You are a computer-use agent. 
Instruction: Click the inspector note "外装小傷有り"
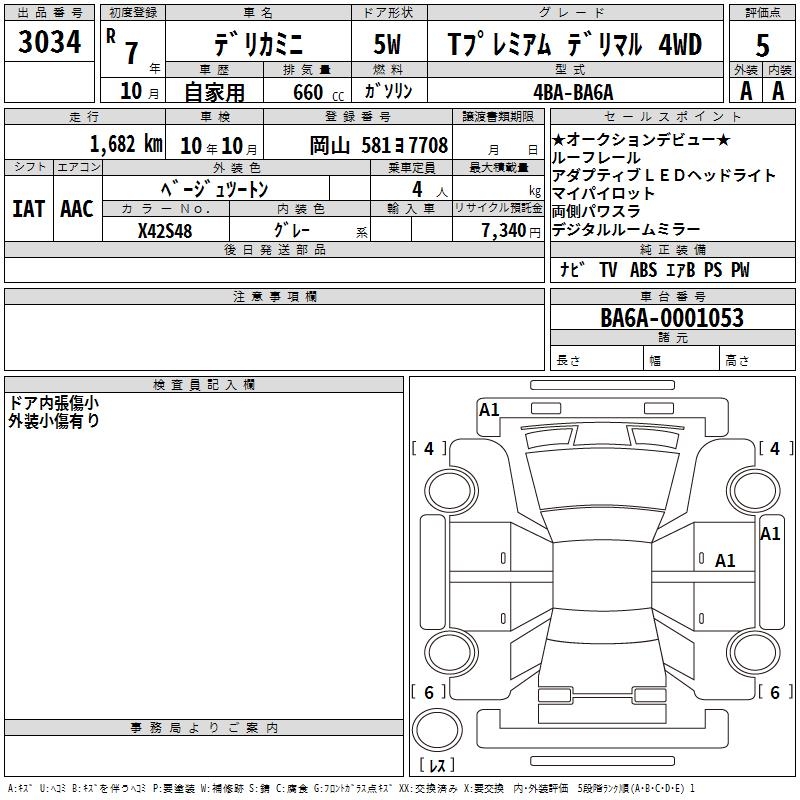[54, 421]
